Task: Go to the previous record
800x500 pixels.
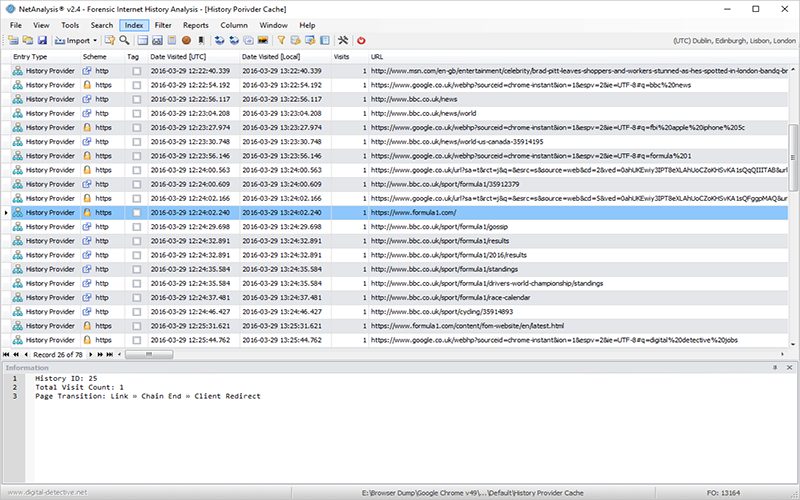Action: [26, 354]
